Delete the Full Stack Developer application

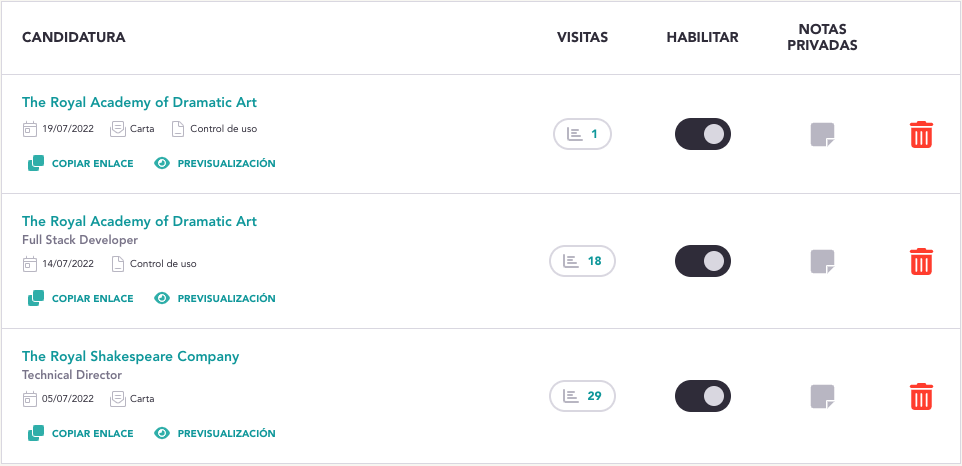point(921,261)
